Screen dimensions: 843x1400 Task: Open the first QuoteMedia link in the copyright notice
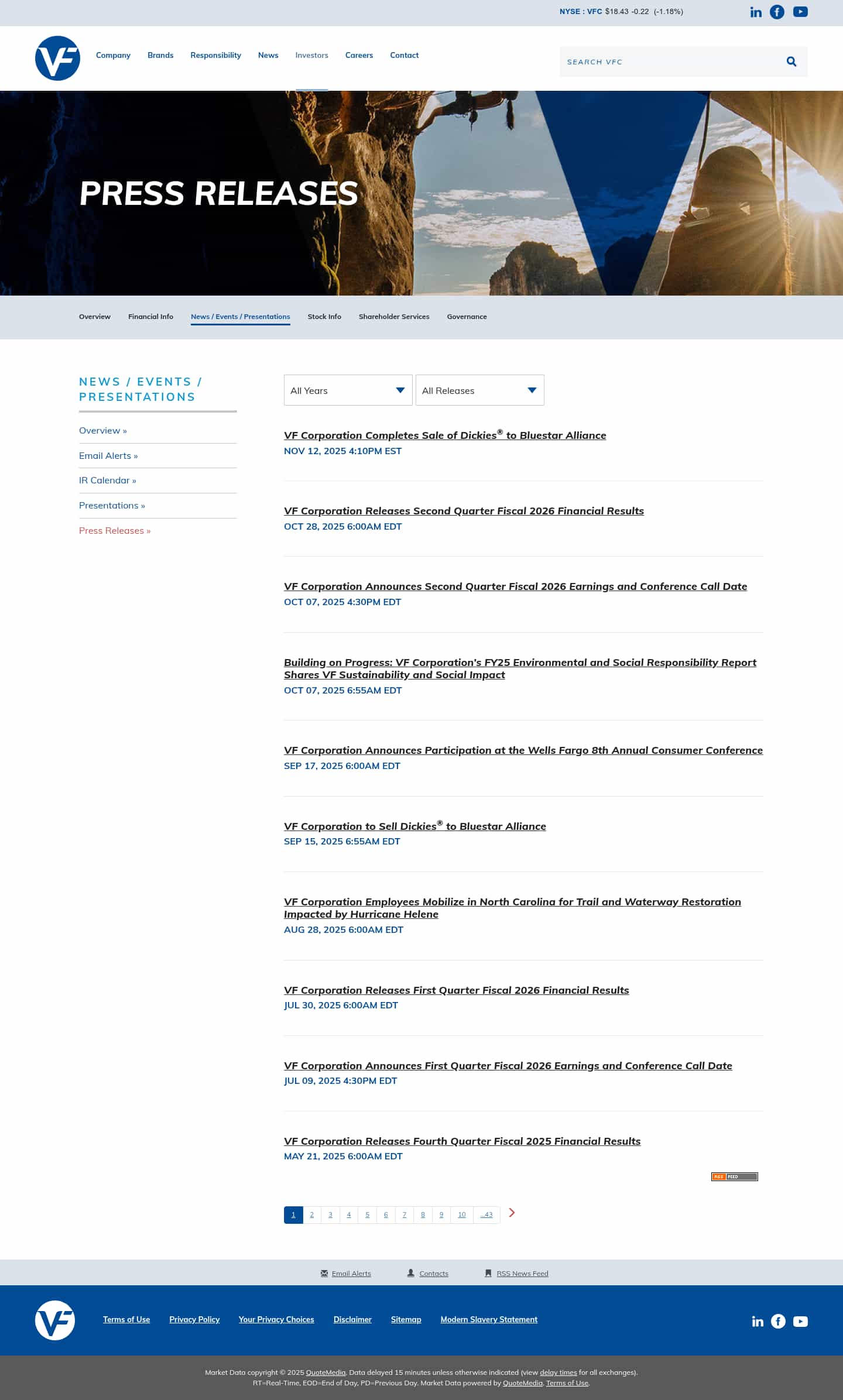pos(325,1372)
